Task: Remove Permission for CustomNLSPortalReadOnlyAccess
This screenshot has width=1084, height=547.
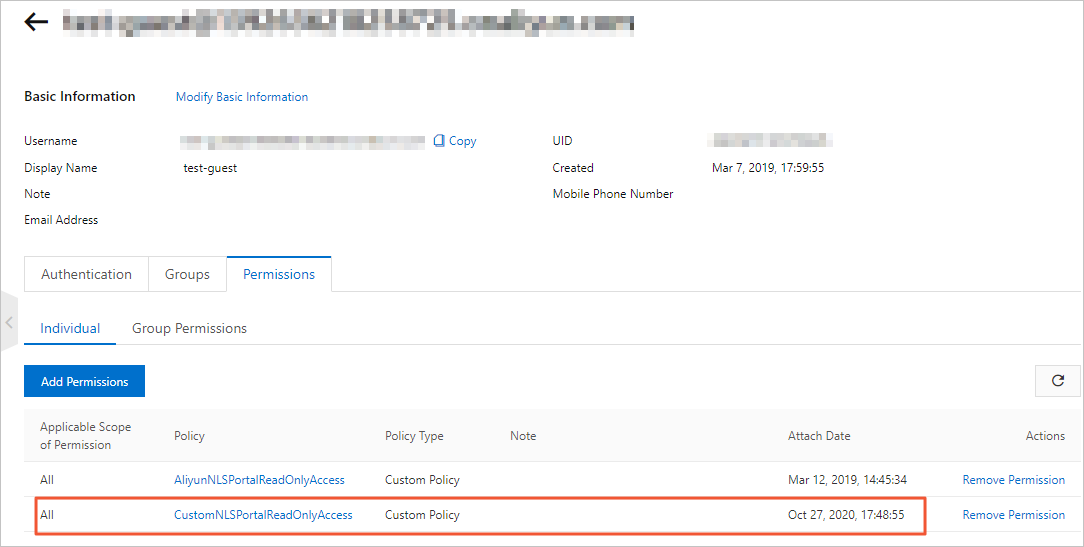Action: [x=1013, y=514]
